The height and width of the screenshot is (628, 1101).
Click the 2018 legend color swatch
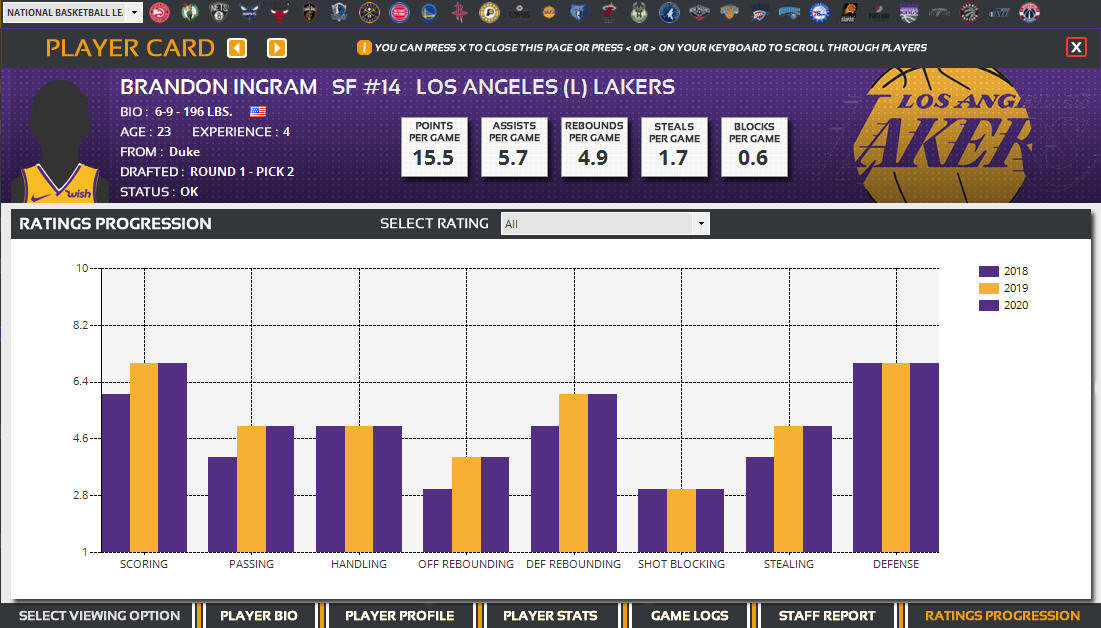pos(989,271)
